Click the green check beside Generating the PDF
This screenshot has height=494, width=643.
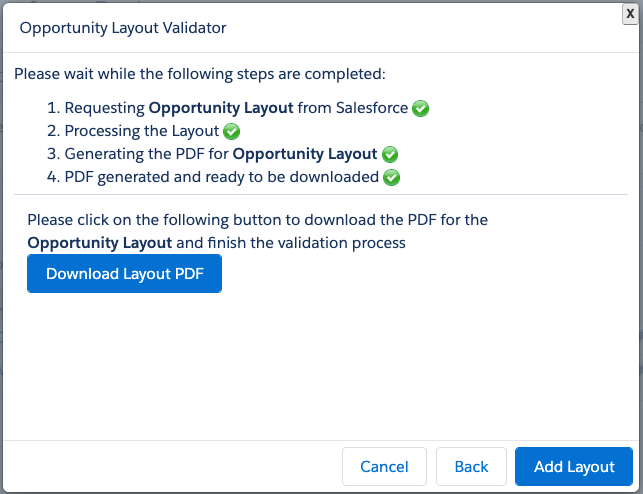391,154
